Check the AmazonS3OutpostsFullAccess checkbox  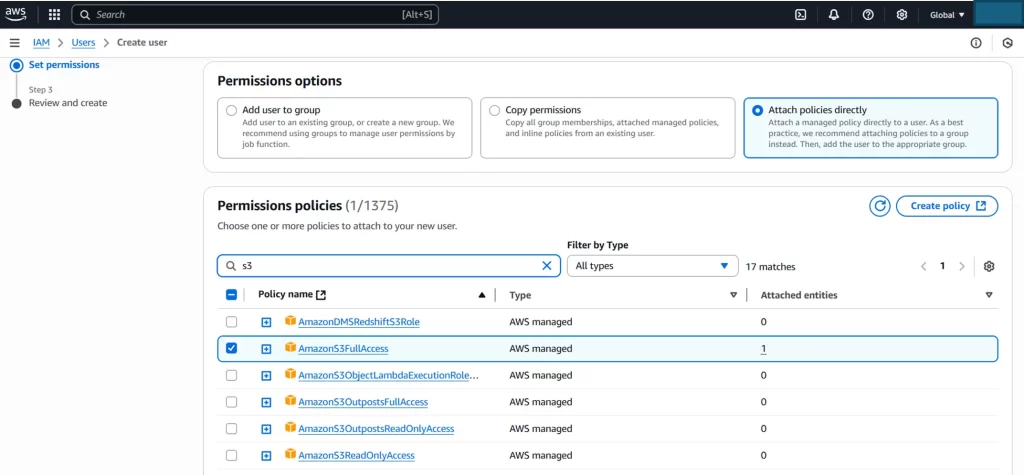pyautogui.click(x=231, y=402)
